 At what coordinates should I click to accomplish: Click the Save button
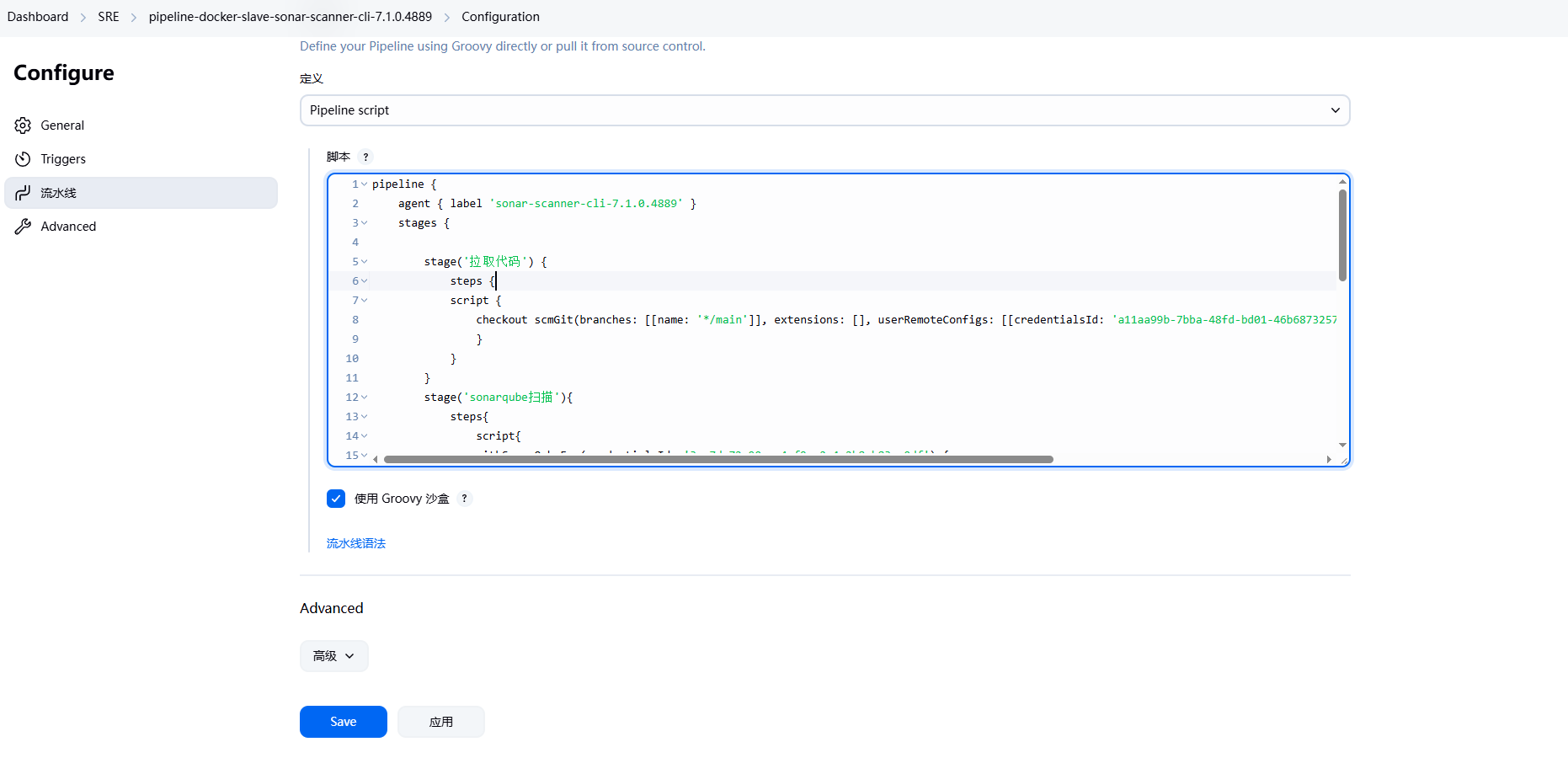point(343,722)
